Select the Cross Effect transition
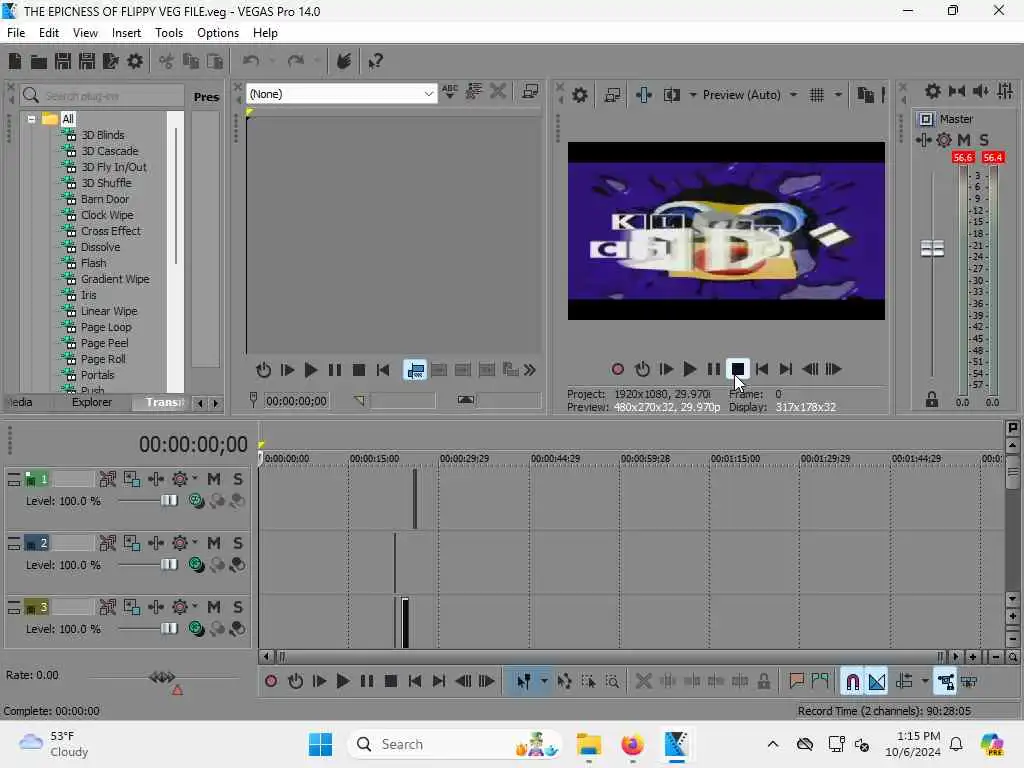The image size is (1024, 768). click(x=110, y=231)
